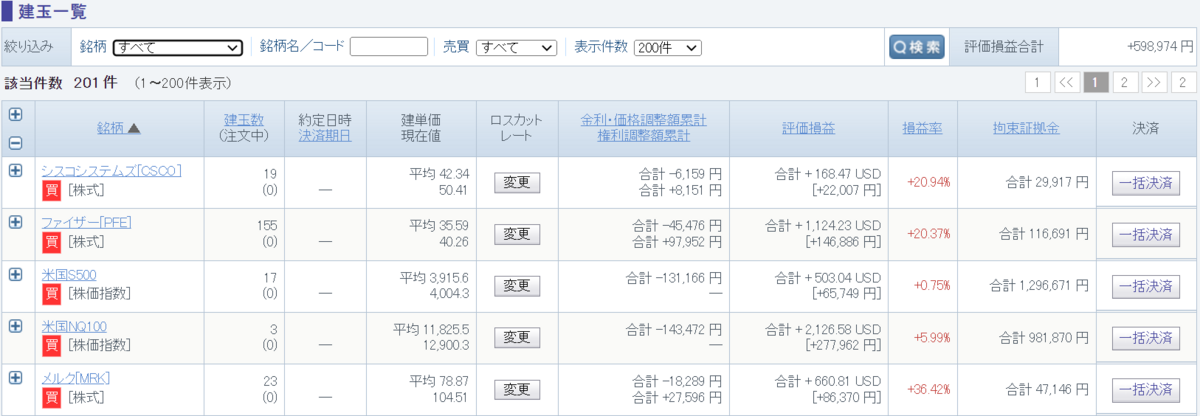Expand the Cisco Systems CSCO row
1200x416 pixels.
15,170
